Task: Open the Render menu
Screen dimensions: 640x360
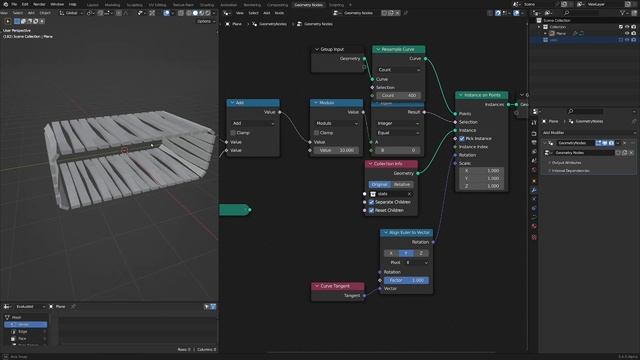Action: point(39,4)
